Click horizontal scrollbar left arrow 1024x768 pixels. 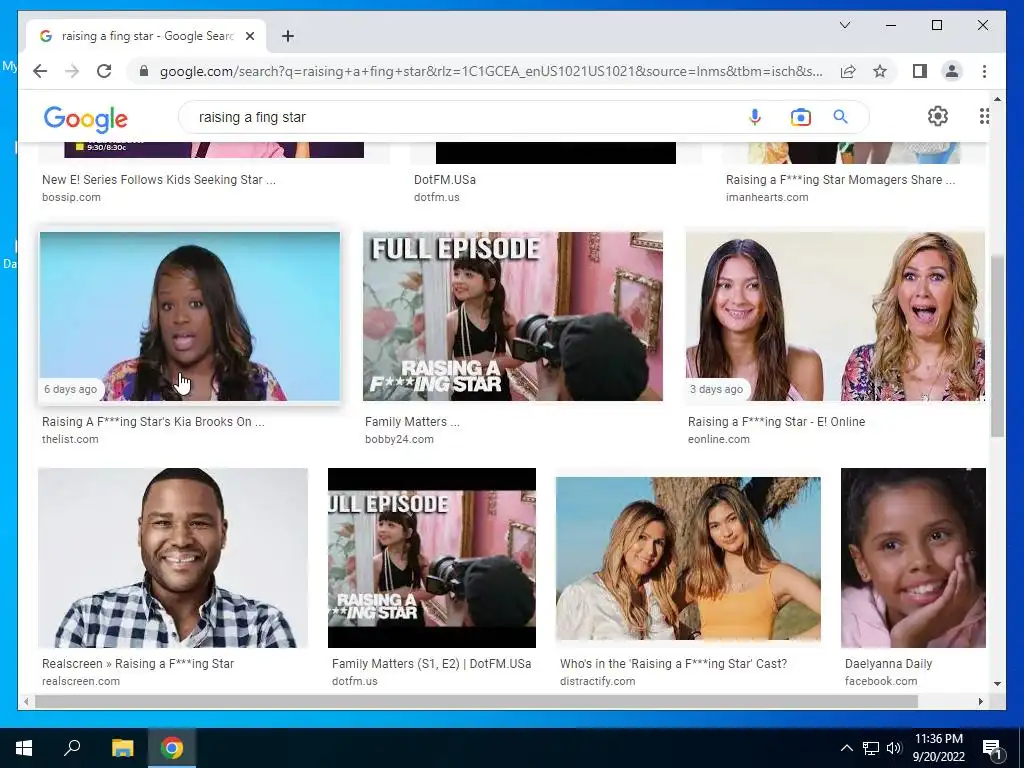[26, 701]
